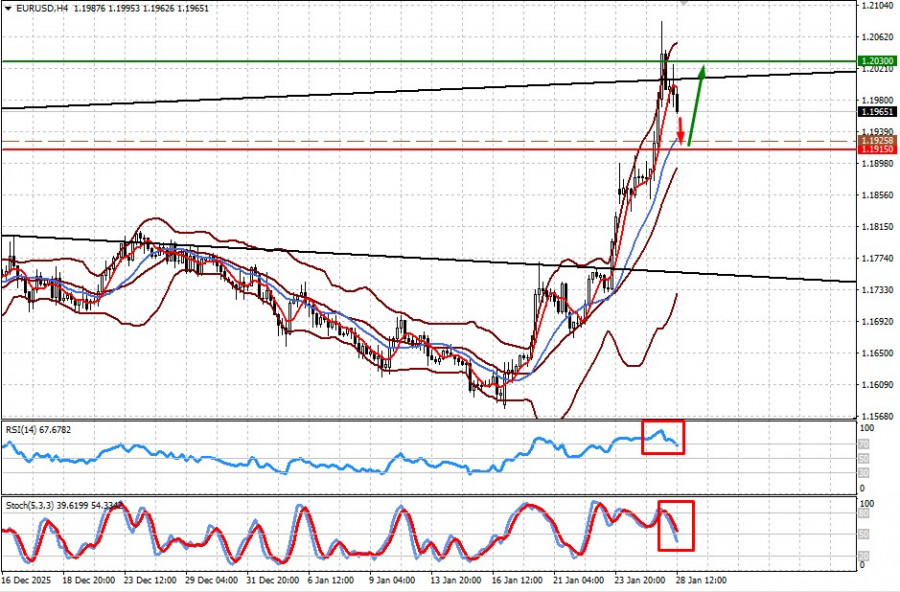Click the red 1.19150 price level label
This screenshot has height=592, width=900.
(x=877, y=149)
